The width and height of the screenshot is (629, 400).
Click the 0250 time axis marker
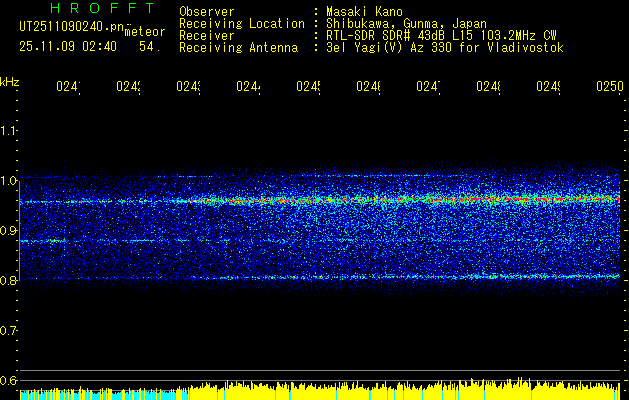click(610, 87)
